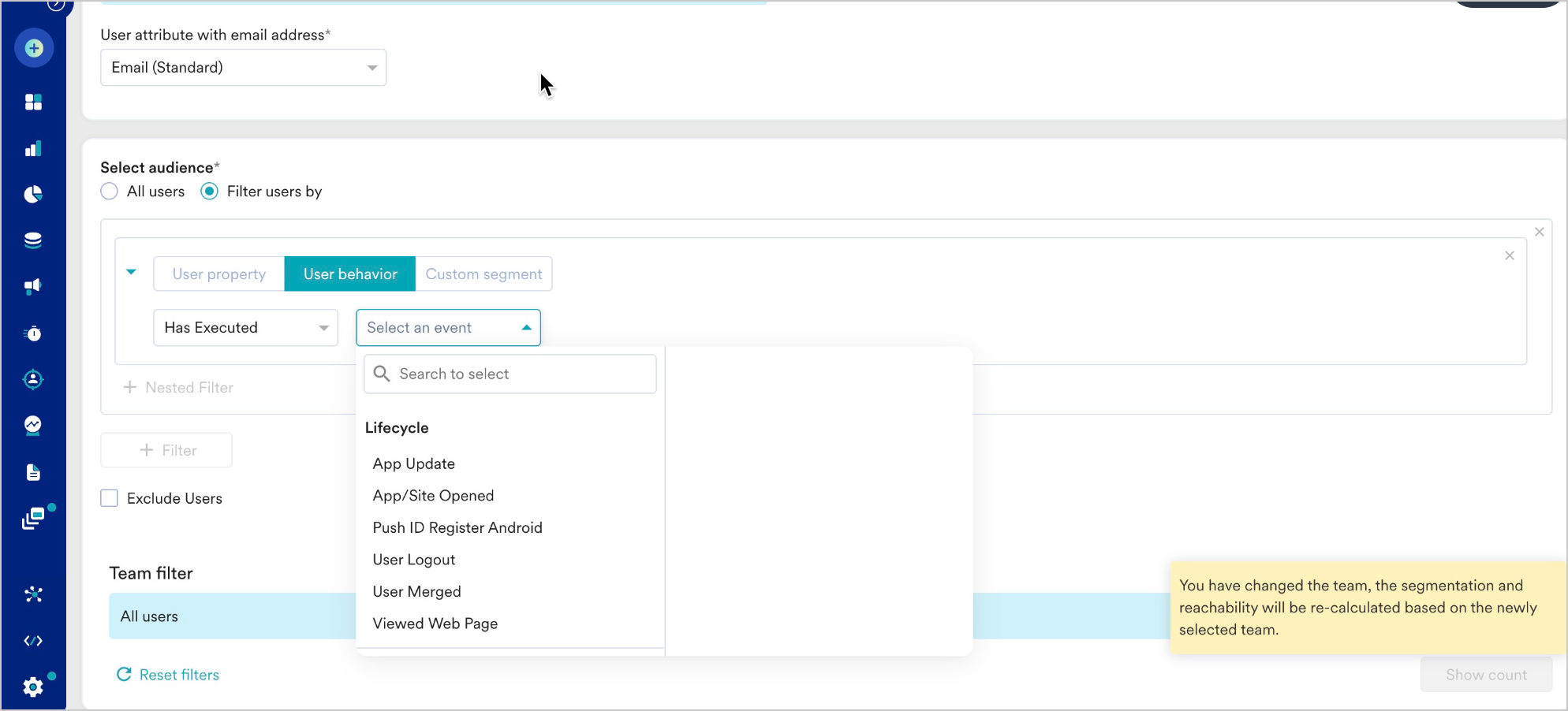Switch to the Custom segment tab
This screenshot has width=1568, height=711.
click(483, 274)
